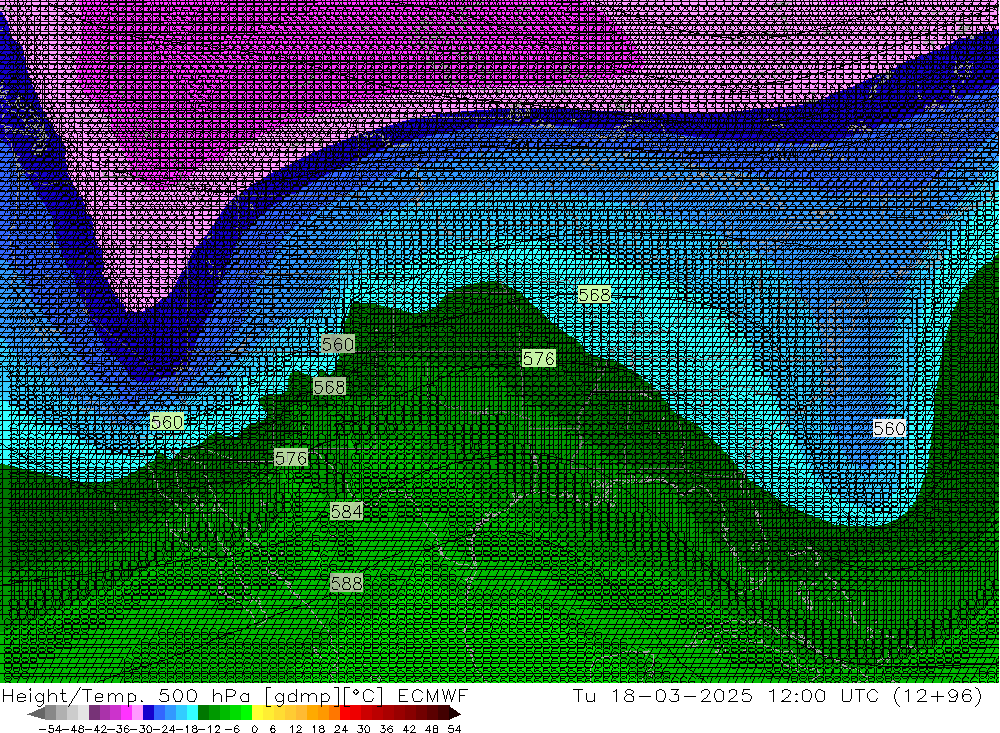Click the '[gdmp]' unit text
Image resolution: width=1000 pixels, height=733 pixels.
click(x=303, y=696)
